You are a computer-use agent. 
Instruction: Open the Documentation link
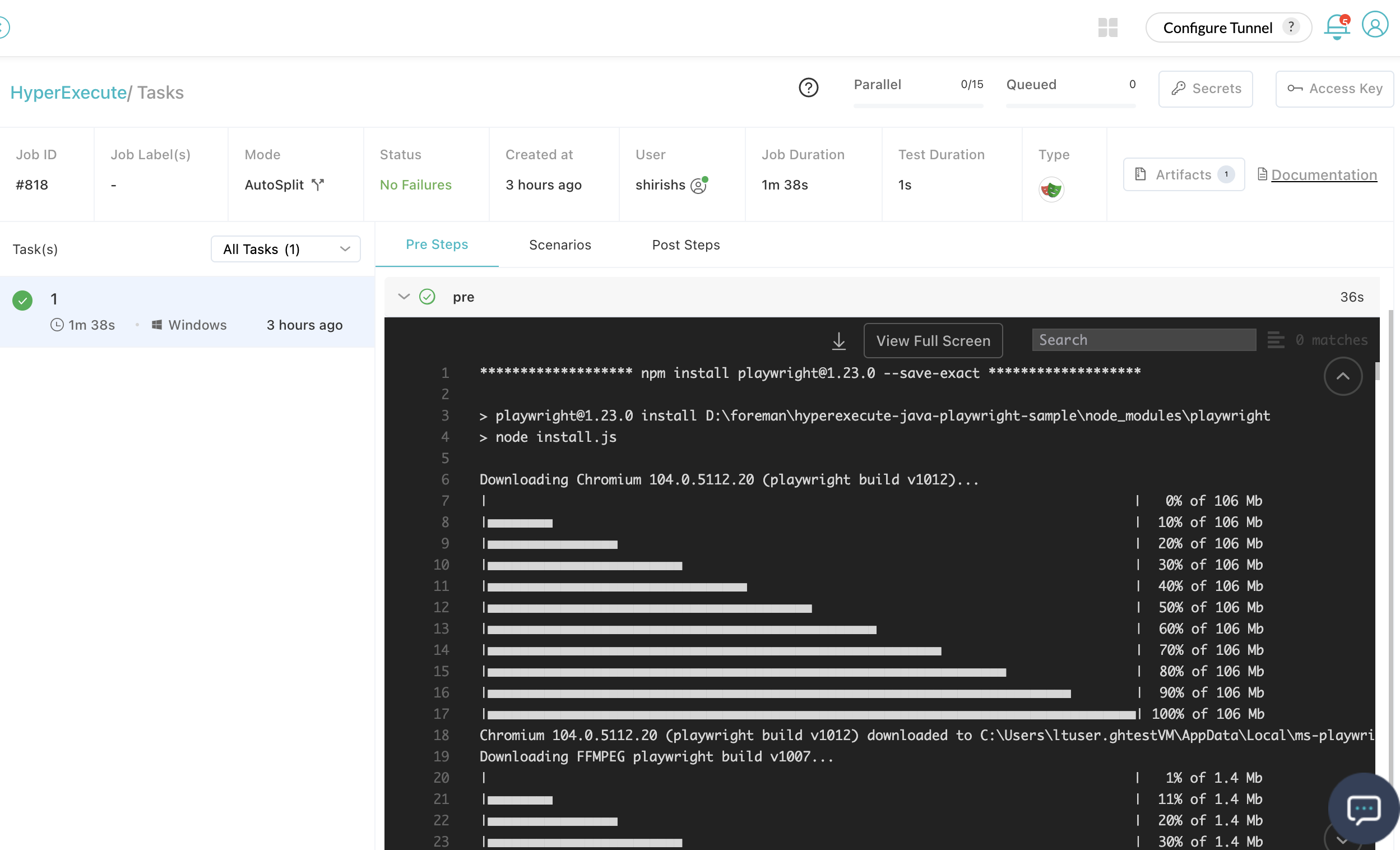(1323, 175)
